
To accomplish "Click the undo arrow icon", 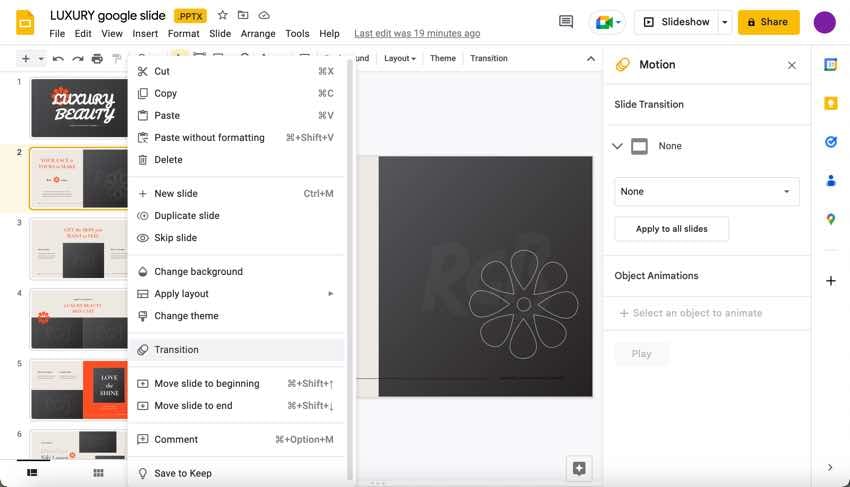I will click(x=58, y=59).
